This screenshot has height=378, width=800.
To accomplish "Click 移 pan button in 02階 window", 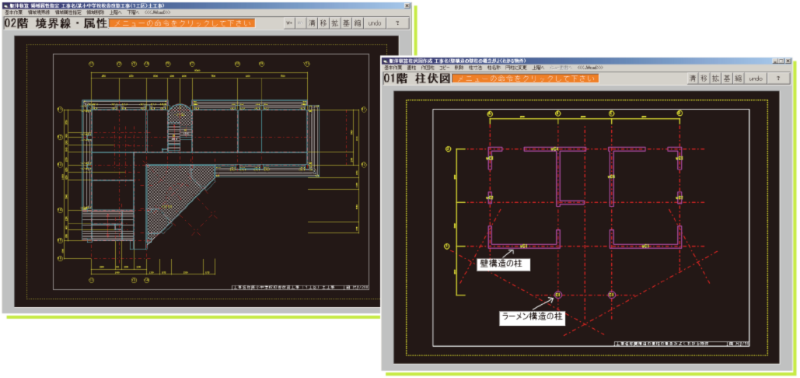I will tap(323, 23).
